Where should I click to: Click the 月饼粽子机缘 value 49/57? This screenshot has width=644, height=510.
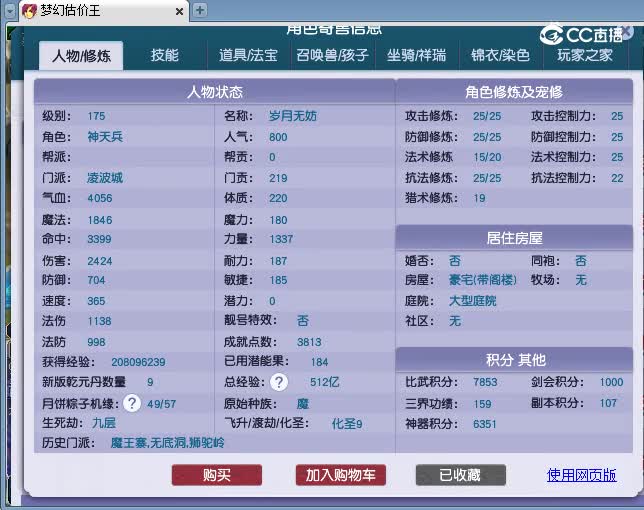161,404
